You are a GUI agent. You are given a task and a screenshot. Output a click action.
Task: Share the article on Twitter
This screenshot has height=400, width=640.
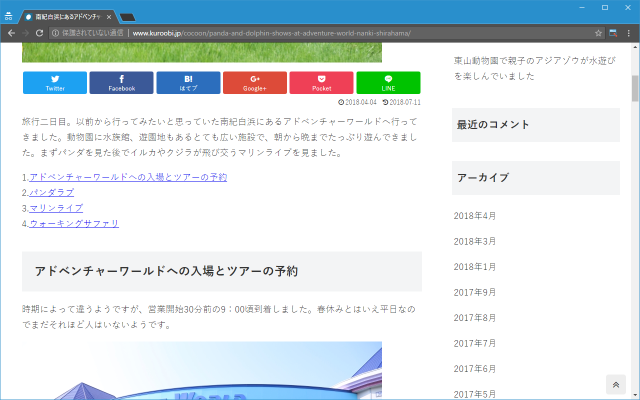55,83
